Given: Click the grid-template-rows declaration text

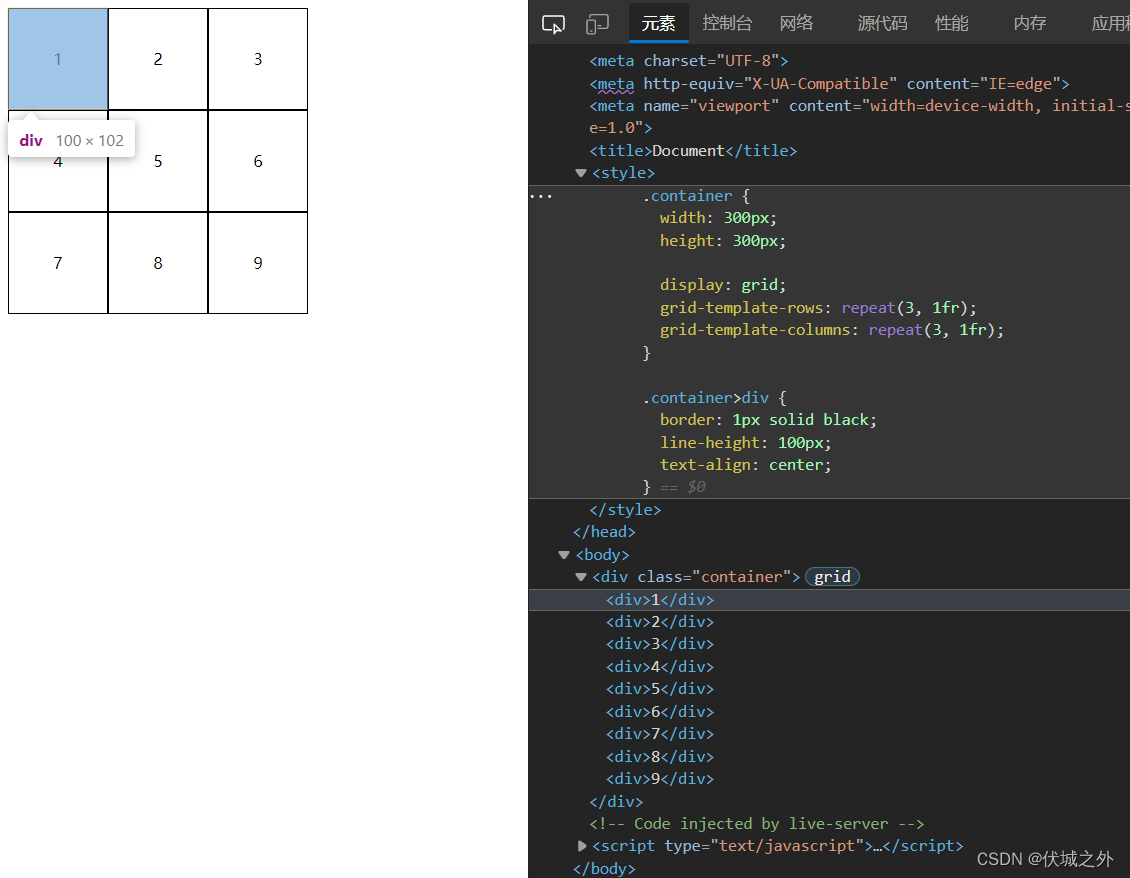Looking at the screenshot, I should point(818,308).
